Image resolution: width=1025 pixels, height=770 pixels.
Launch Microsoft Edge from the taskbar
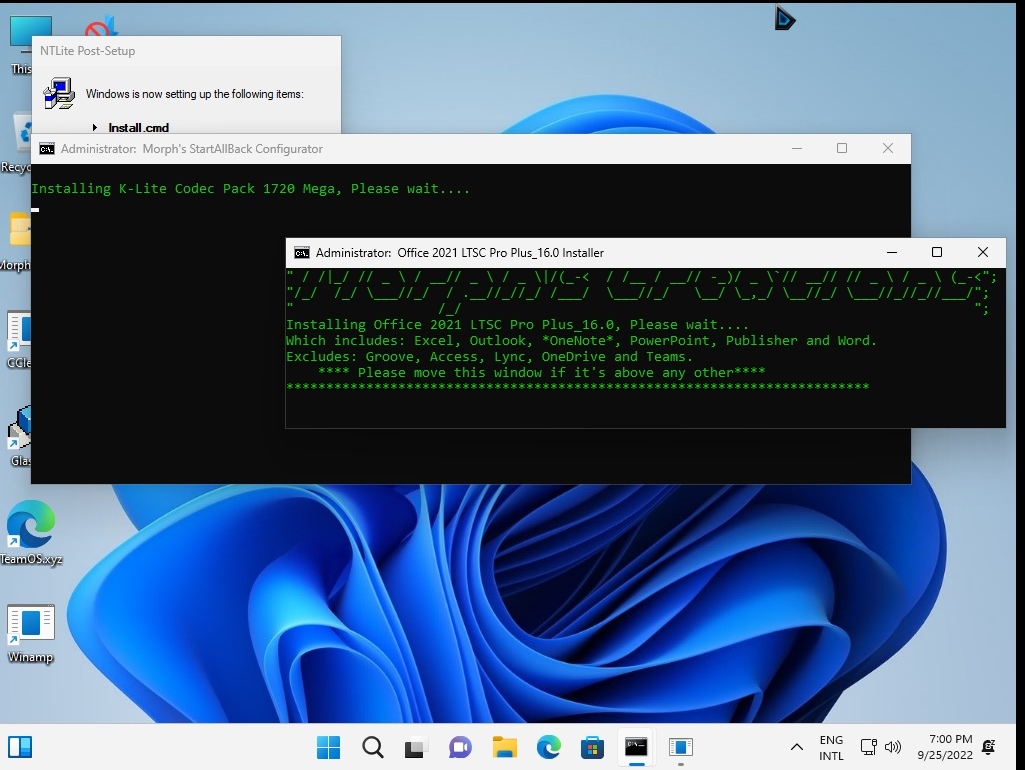tap(548, 747)
